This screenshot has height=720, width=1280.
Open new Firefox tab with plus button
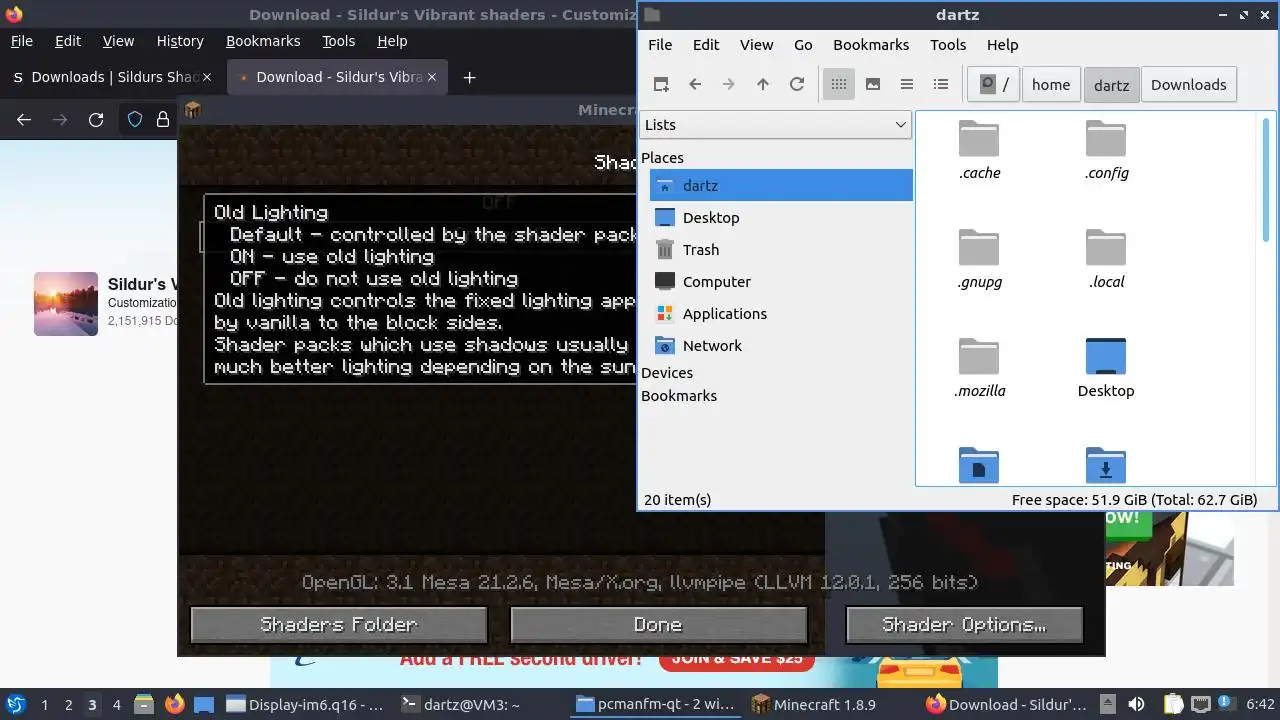click(469, 77)
